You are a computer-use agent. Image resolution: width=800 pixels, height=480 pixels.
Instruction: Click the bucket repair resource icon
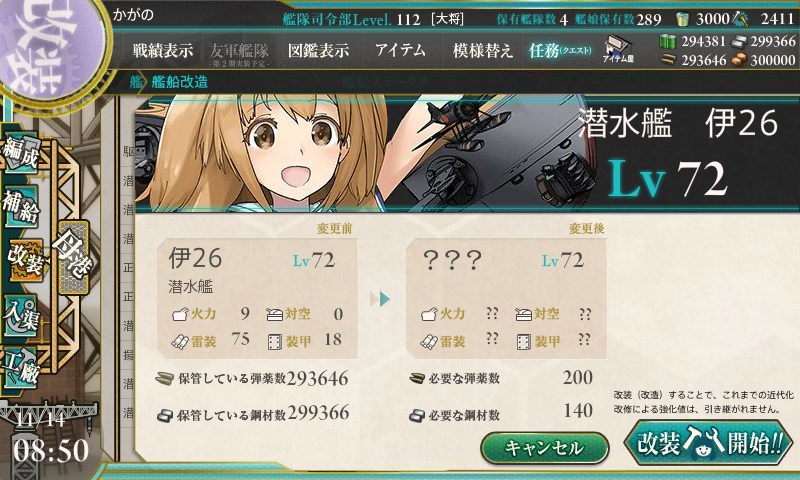coord(682,19)
